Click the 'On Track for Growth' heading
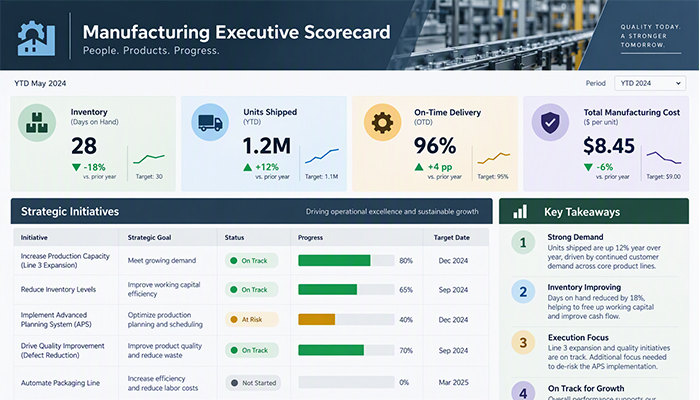This screenshot has height=400, width=700. pyautogui.click(x=586, y=388)
